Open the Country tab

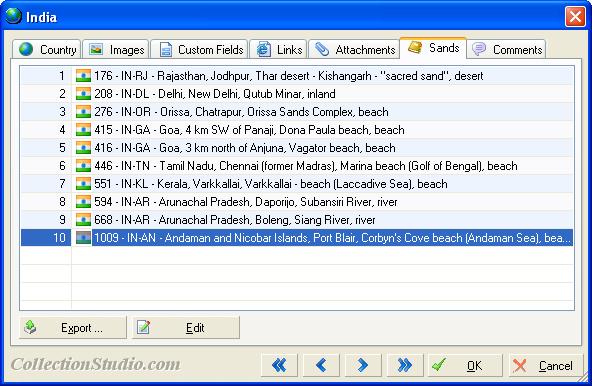tap(47, 49)
